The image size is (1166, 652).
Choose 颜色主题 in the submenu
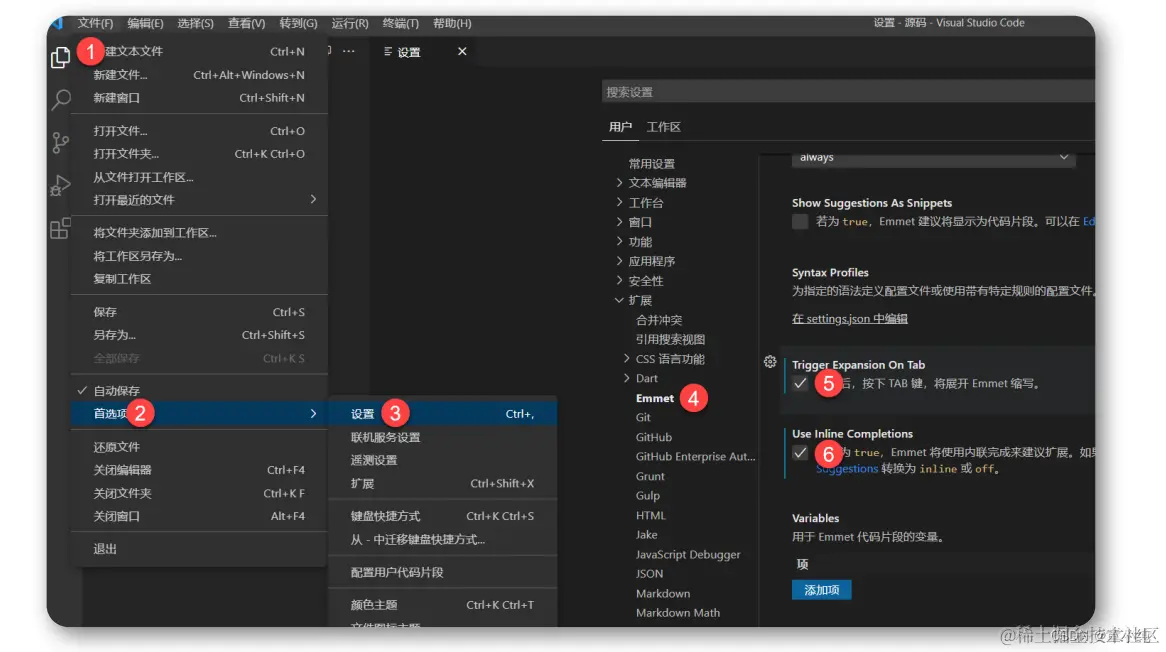(x=442, y=604)
